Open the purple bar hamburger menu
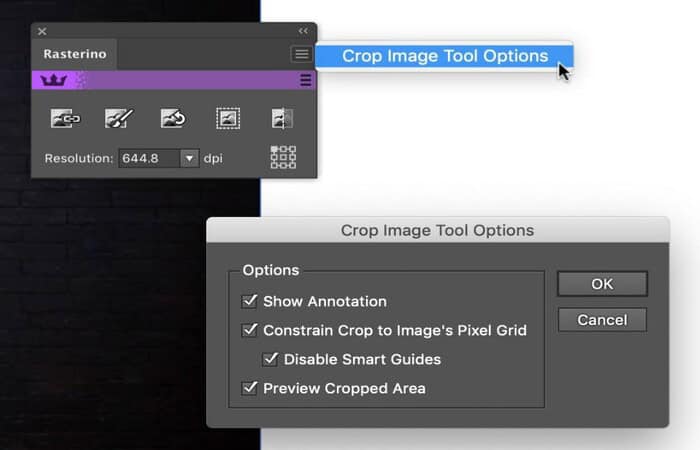This screenshot has height=450, width=700. [x=306, y=80]
